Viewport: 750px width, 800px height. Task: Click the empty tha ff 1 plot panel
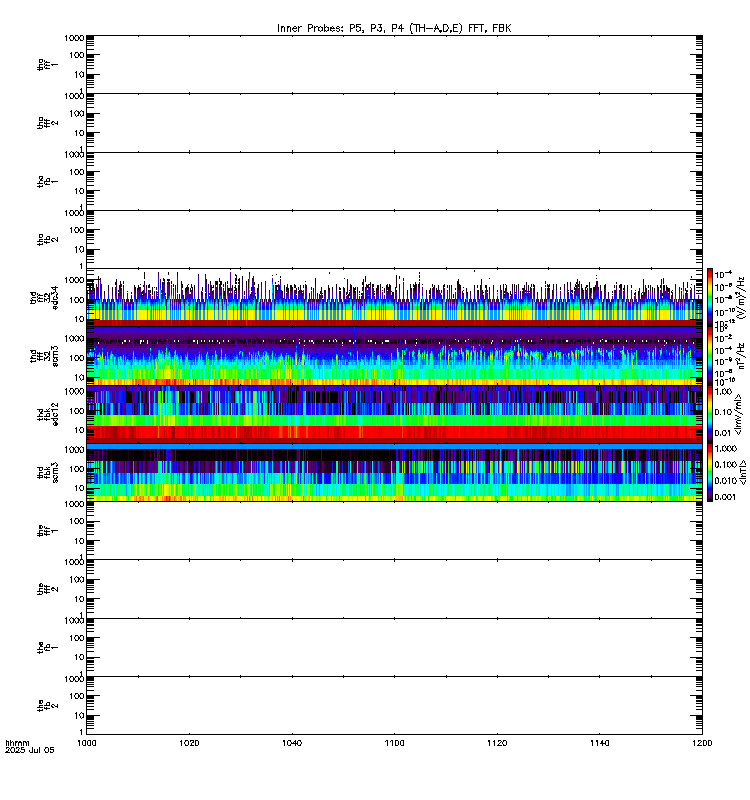394,64
